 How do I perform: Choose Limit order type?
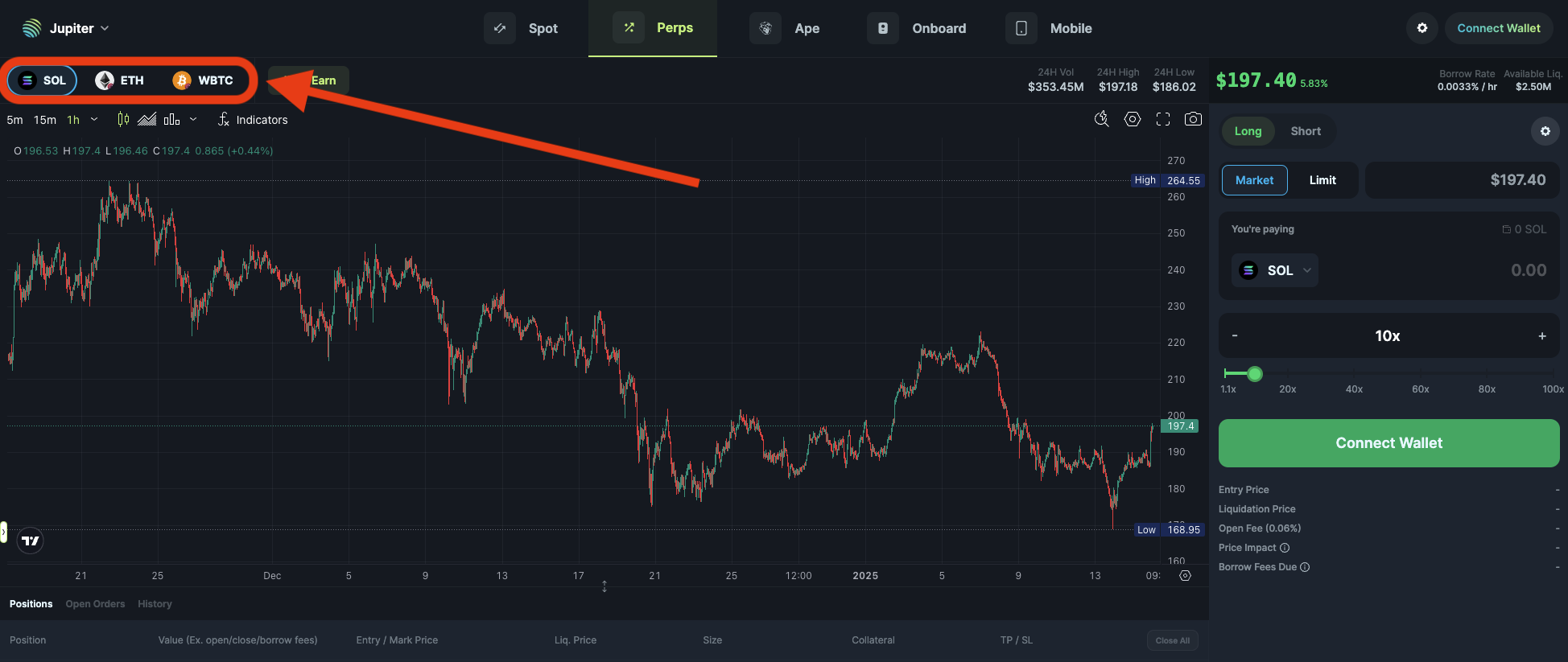(x=1322, y=180)
